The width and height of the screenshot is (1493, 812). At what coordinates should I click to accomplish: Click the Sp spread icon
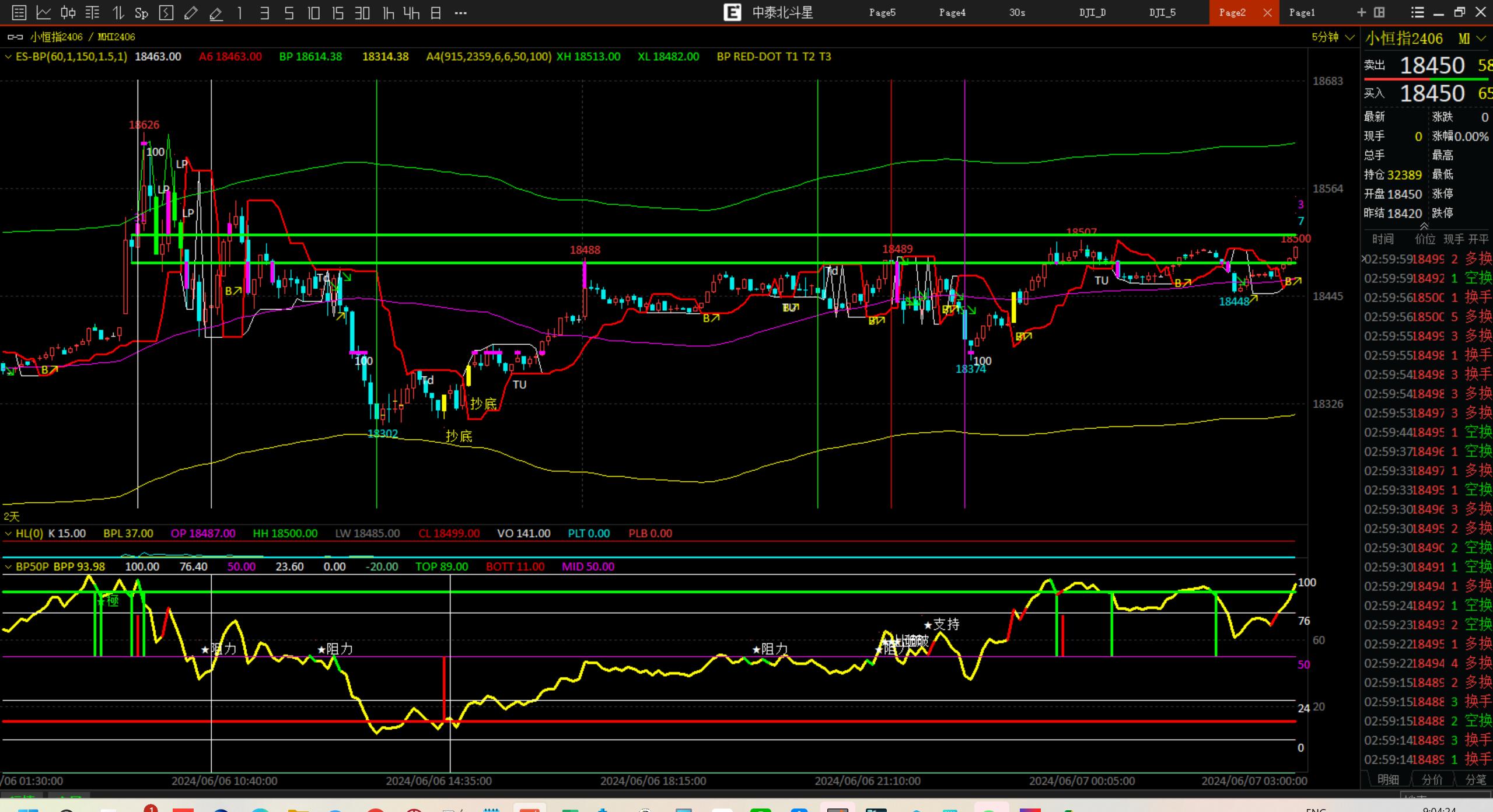point(141,13)
